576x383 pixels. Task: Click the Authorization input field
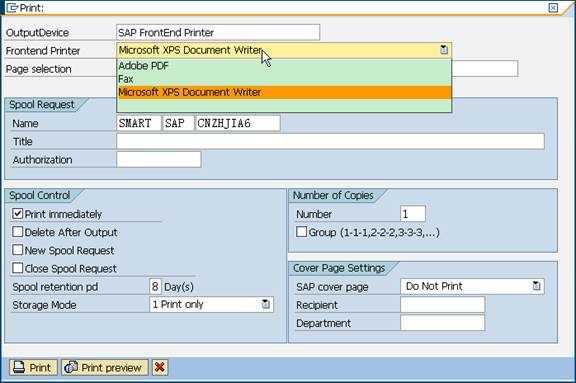click(159, 159)
